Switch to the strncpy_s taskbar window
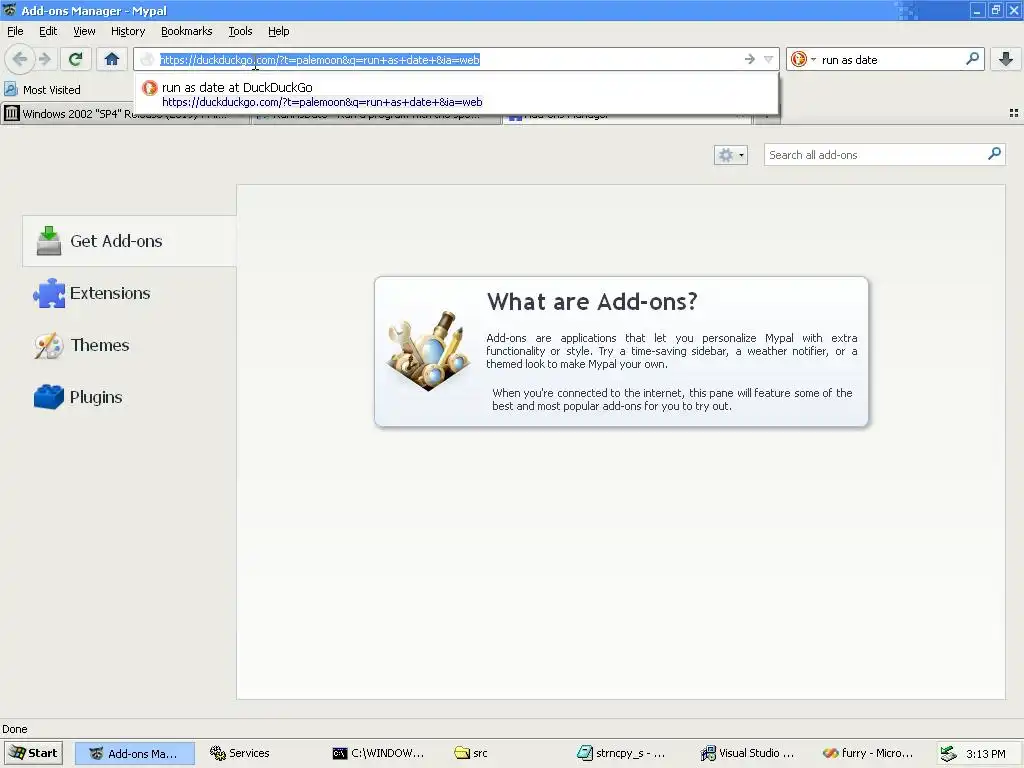 click(x=622, y=753)
